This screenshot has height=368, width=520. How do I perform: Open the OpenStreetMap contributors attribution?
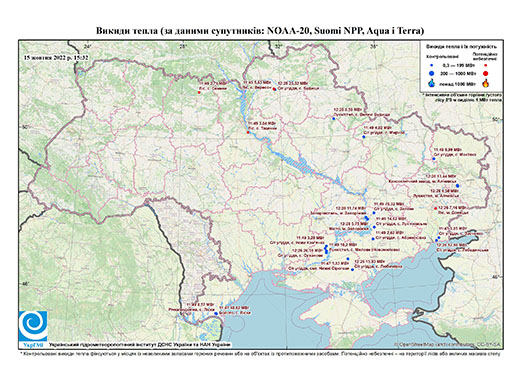coord(448,344)
